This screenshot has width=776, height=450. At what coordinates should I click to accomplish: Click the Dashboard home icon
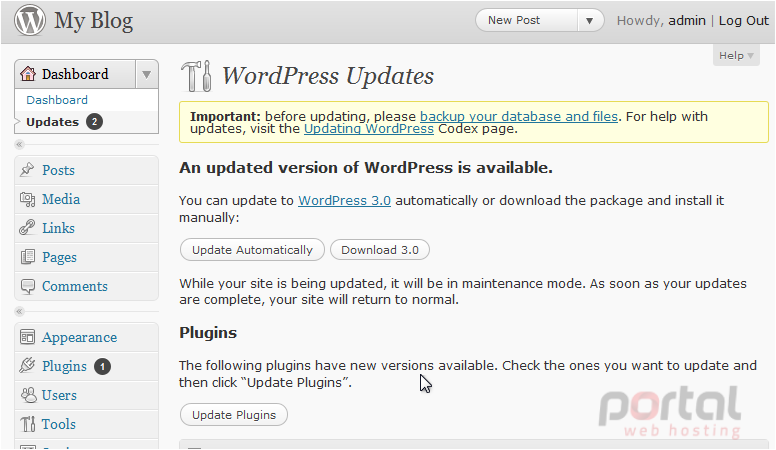[28, 74]
